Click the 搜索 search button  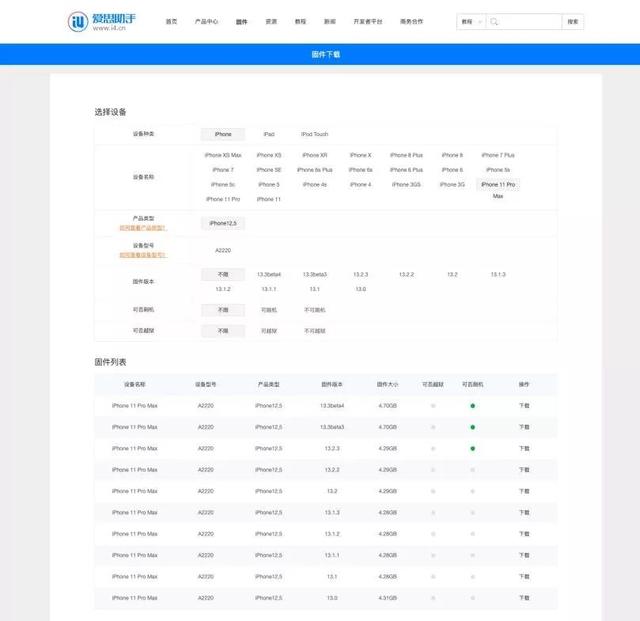click(x=573, y=22)
